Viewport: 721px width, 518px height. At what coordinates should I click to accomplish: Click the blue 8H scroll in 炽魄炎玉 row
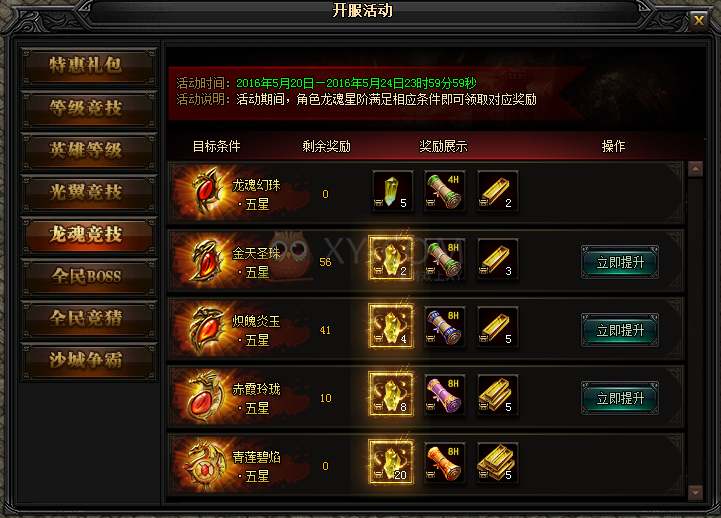[x=444, y=327]
